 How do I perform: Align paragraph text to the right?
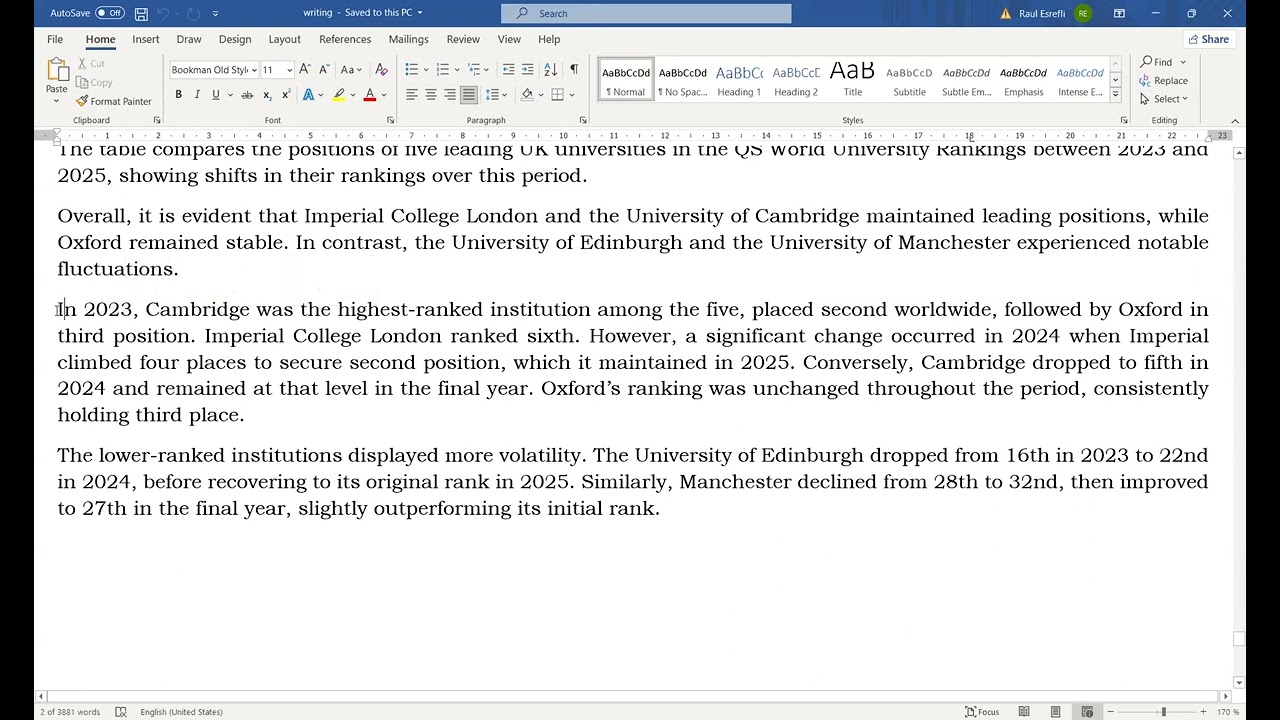tap(450, 95)
